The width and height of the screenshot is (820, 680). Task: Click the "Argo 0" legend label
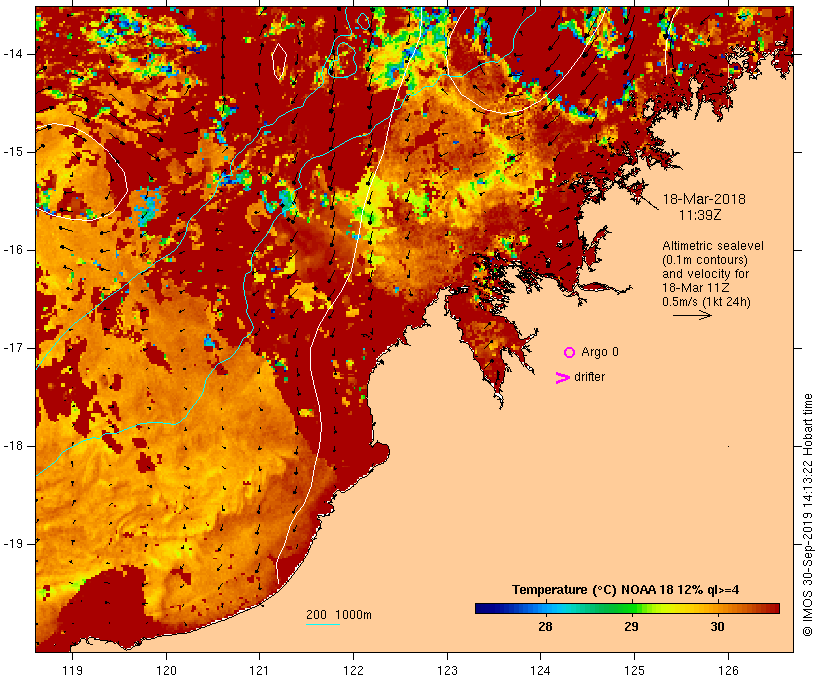[x=600, y=352]
